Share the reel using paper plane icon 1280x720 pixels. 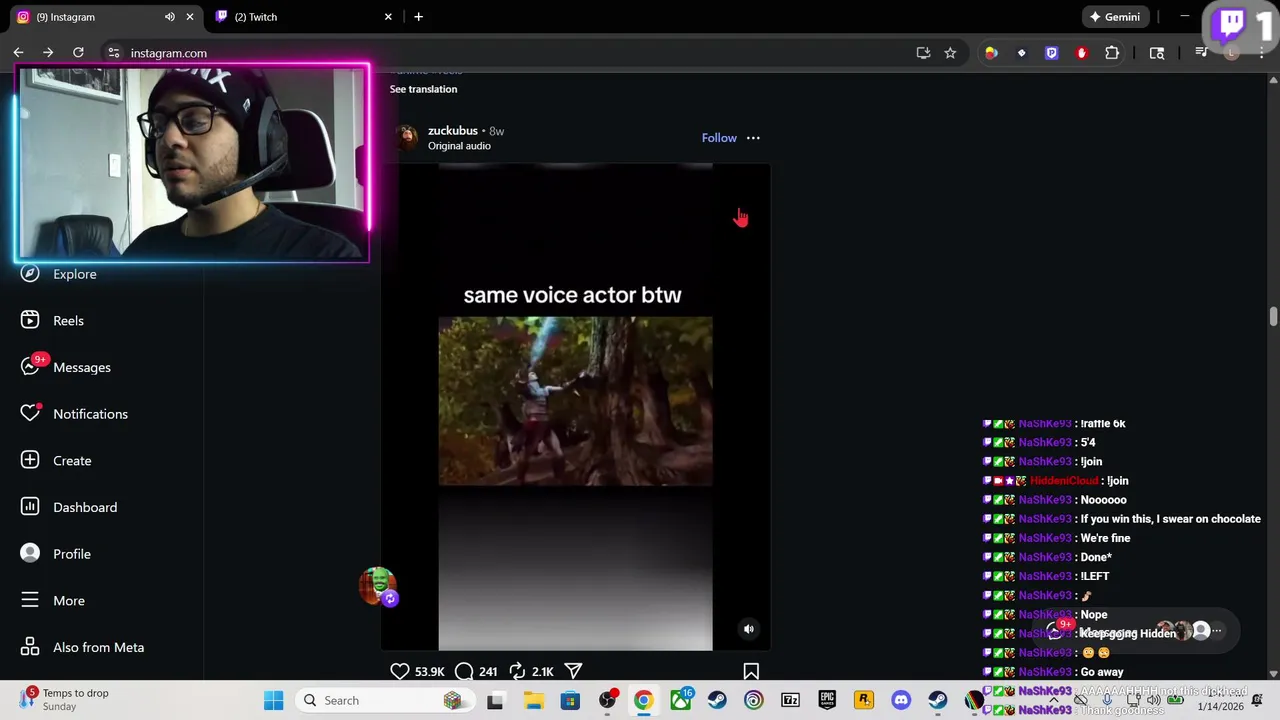(574, 671)
